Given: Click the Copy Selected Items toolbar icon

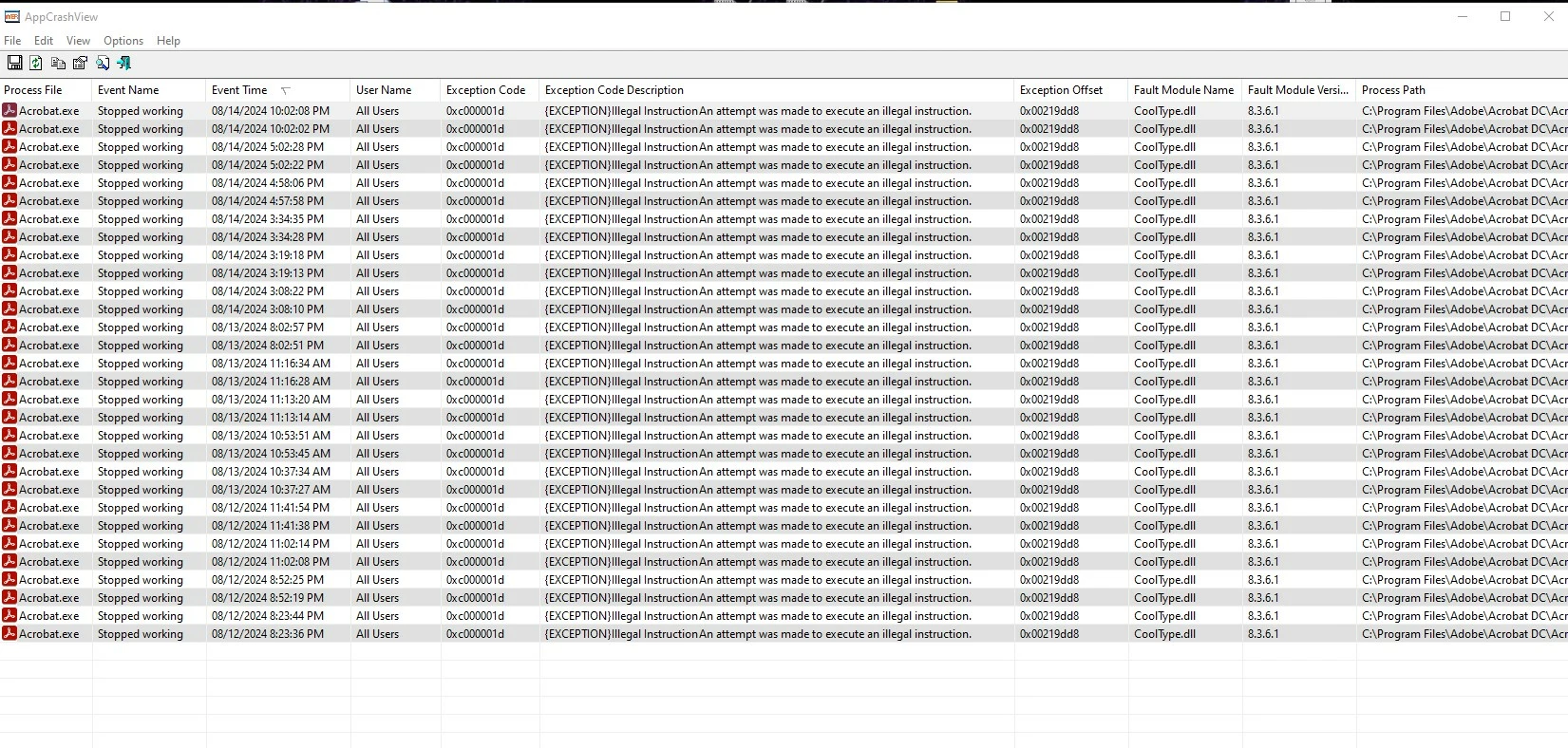Looking at the screenshot, I should pos(58,63).
